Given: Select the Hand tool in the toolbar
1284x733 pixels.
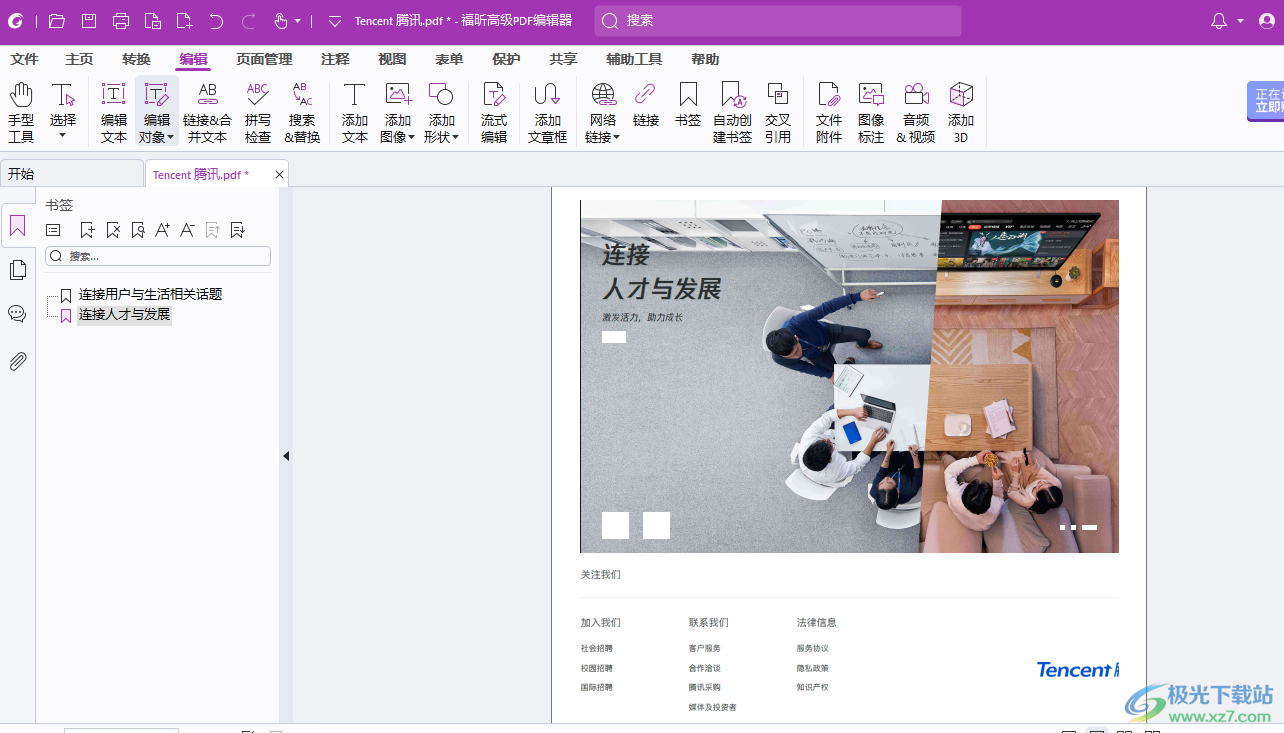Looking at the screenshot, I should coord(21,110).
